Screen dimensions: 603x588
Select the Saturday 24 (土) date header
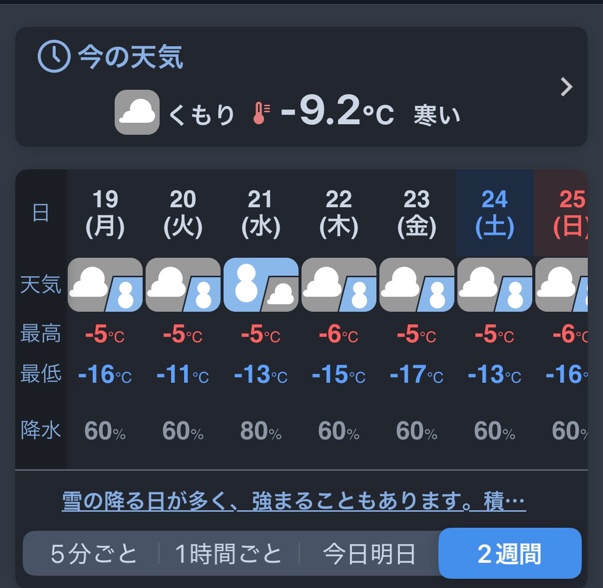pyautogui.click(x=494, y=212)
